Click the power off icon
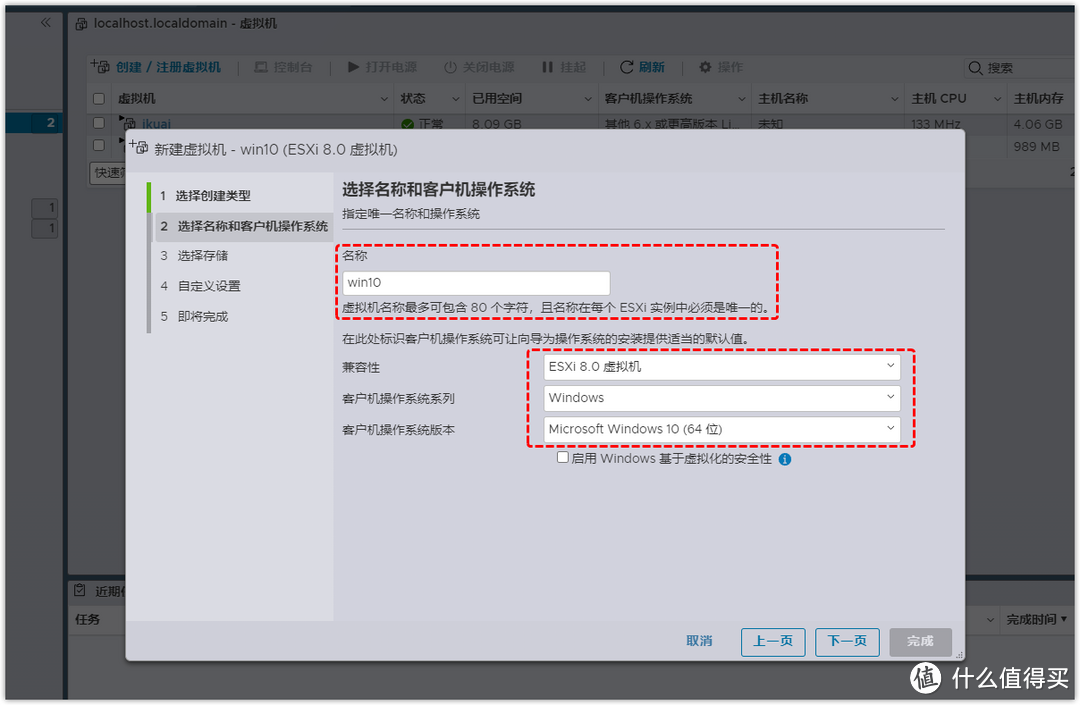 pos(450,67)
